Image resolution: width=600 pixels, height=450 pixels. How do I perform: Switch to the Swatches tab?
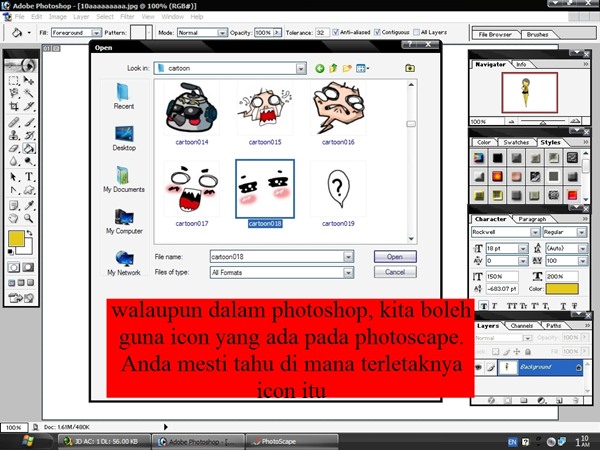[516, 142]
